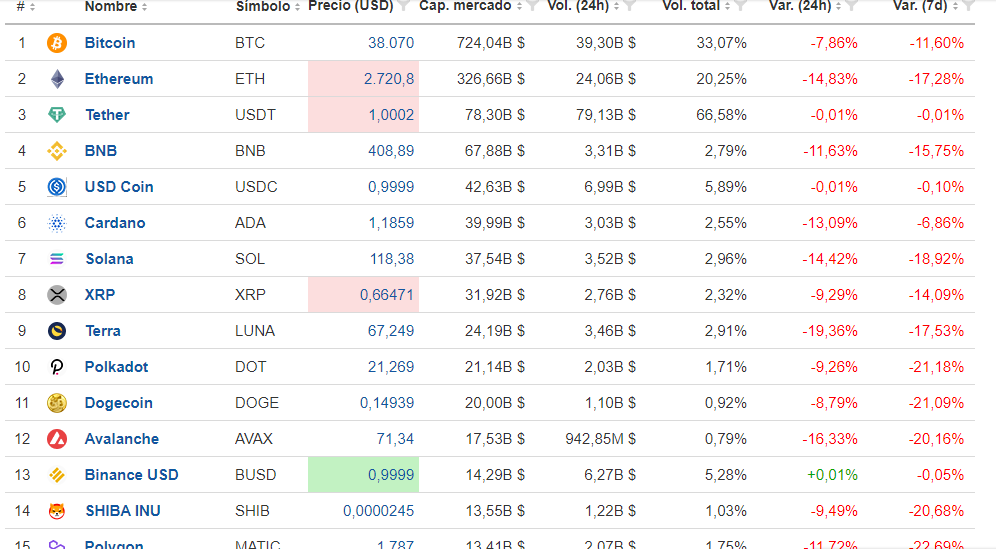The height and width of the screenshot is (549, 996).
Task: Sort by Vol. total column header
Action: 691,6
